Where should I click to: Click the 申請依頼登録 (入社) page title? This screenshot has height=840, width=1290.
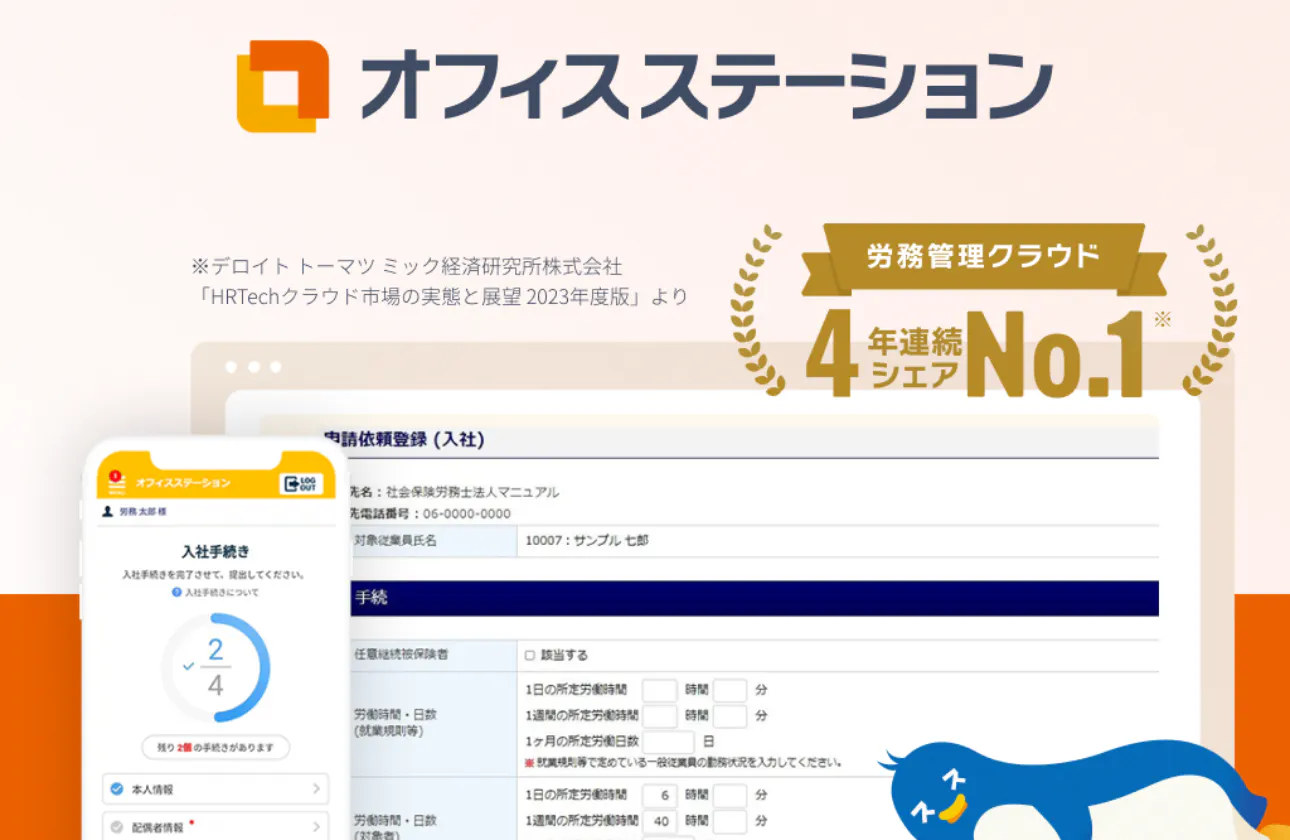pos(404,439)
